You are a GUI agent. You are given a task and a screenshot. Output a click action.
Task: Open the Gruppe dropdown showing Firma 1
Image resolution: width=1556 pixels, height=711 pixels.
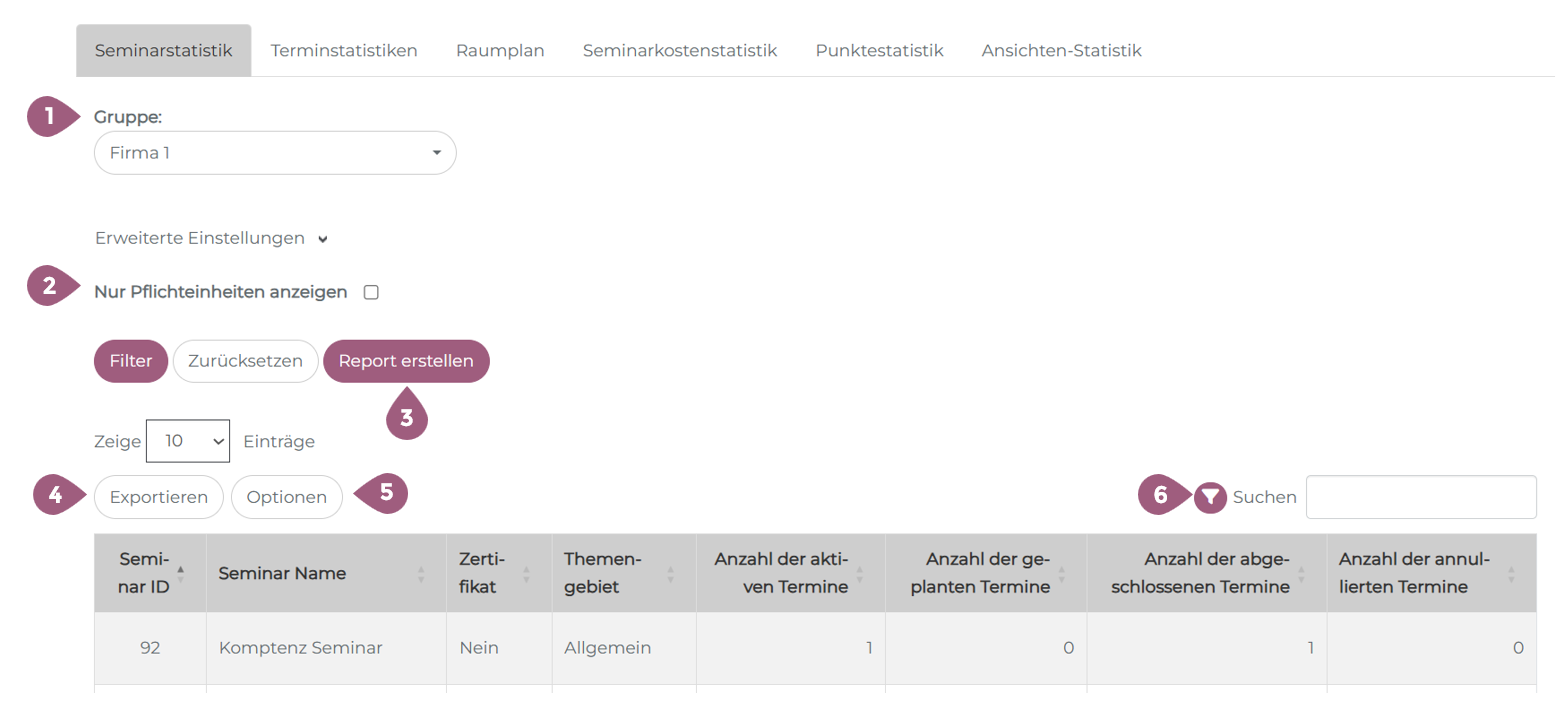(275, 153)
